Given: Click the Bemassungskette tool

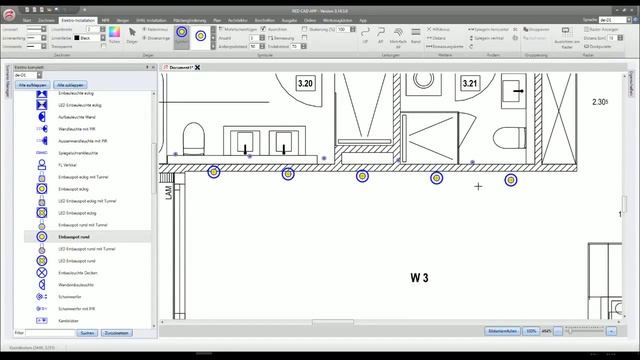Looking at the screenshot, I should point(445,47).
